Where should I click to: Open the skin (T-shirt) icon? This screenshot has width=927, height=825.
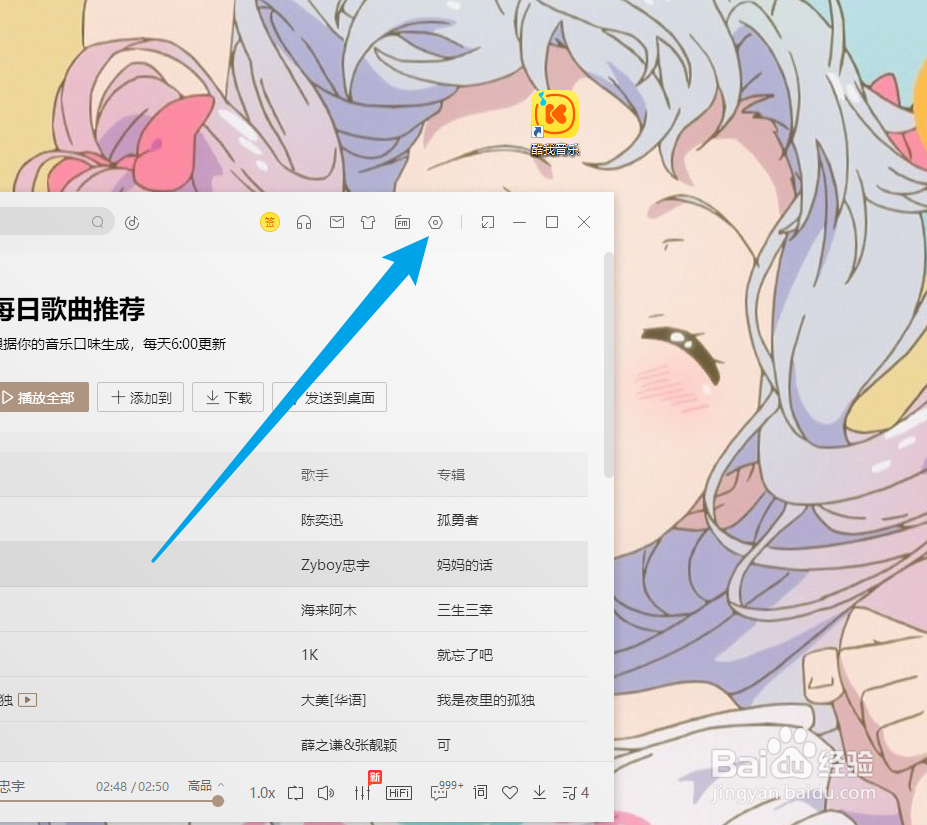click(368, 222)
